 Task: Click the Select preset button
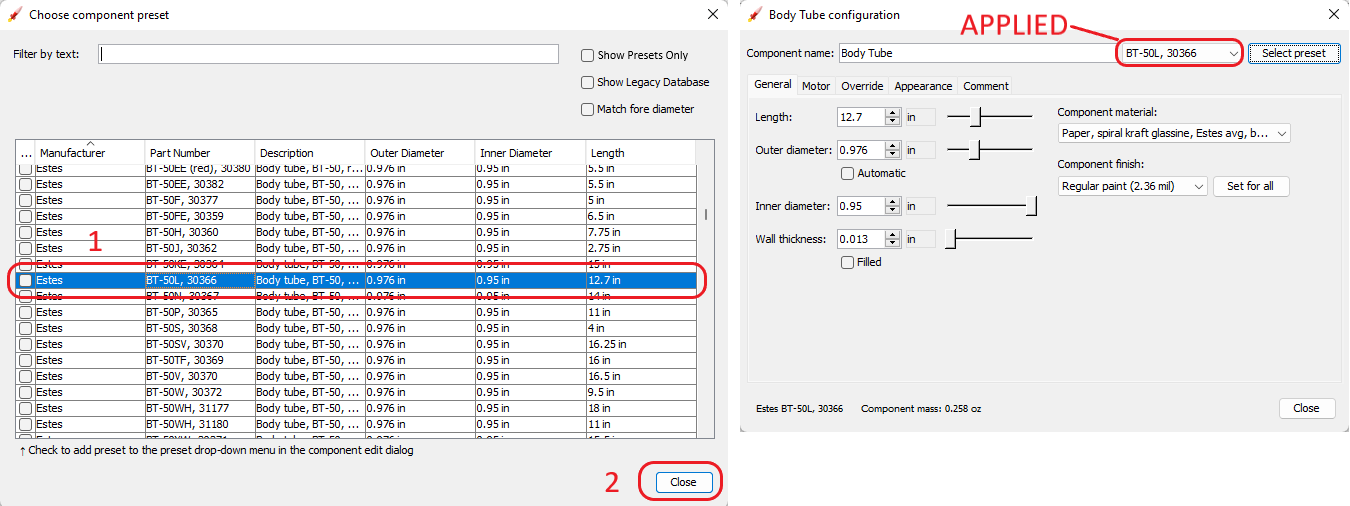click(x=1294, y=53)
